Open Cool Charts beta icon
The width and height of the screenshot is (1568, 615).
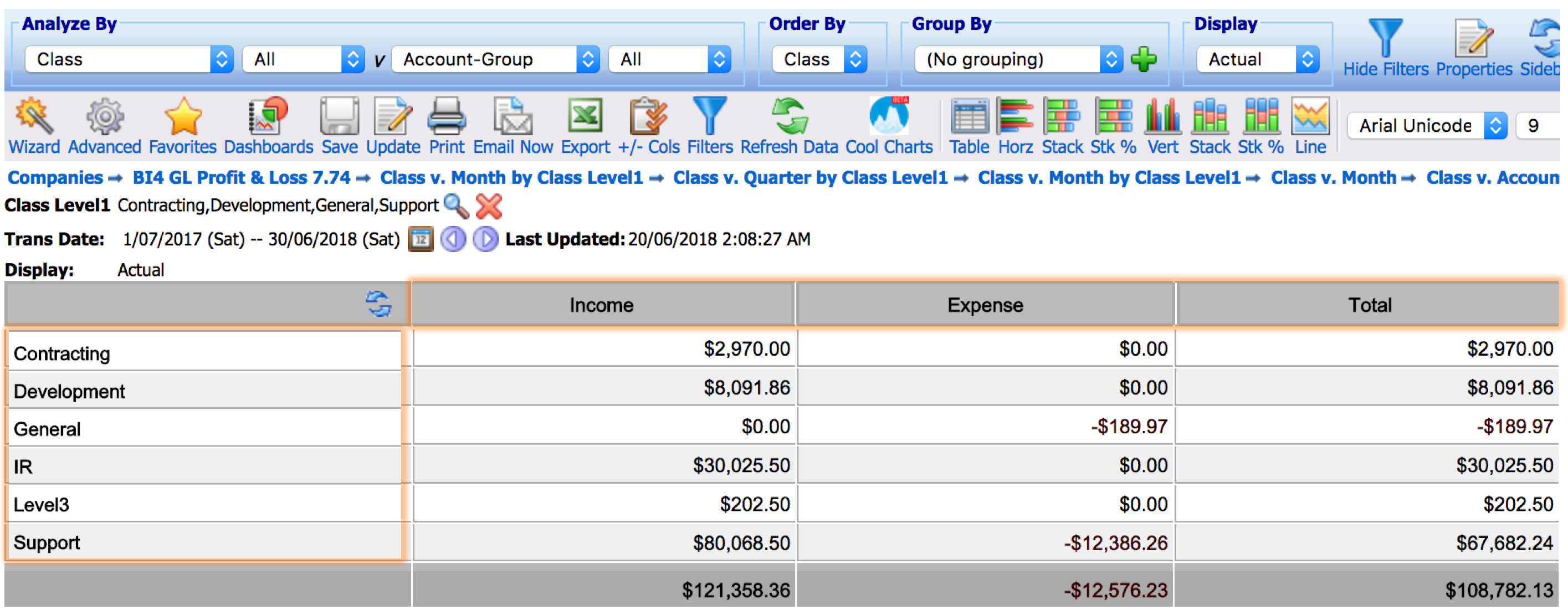889,126
